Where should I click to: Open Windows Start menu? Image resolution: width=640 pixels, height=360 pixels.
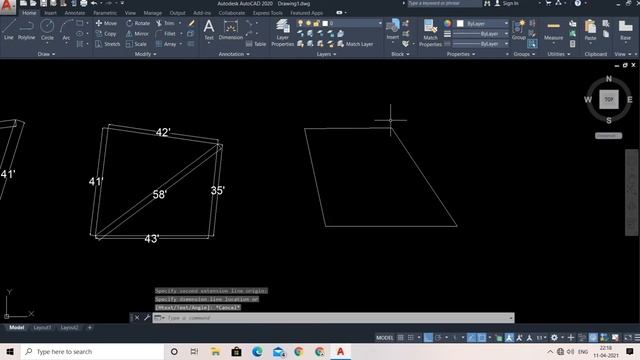point(10,351)
